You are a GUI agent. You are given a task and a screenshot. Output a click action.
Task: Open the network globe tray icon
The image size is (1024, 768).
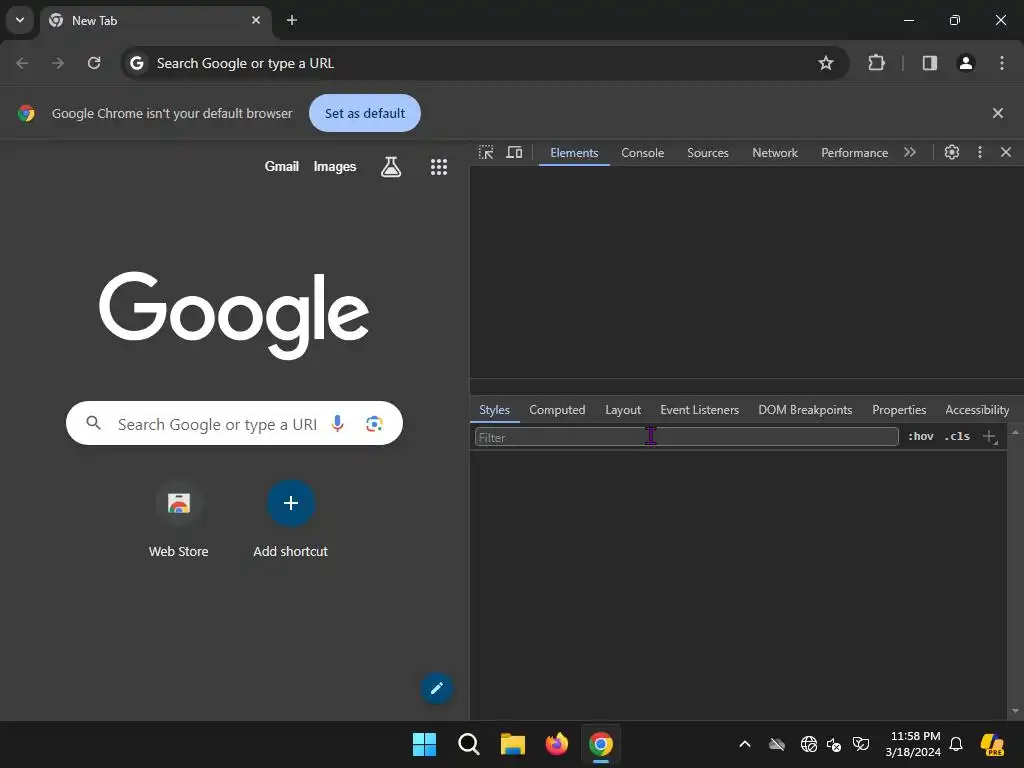tap(808, 744)
